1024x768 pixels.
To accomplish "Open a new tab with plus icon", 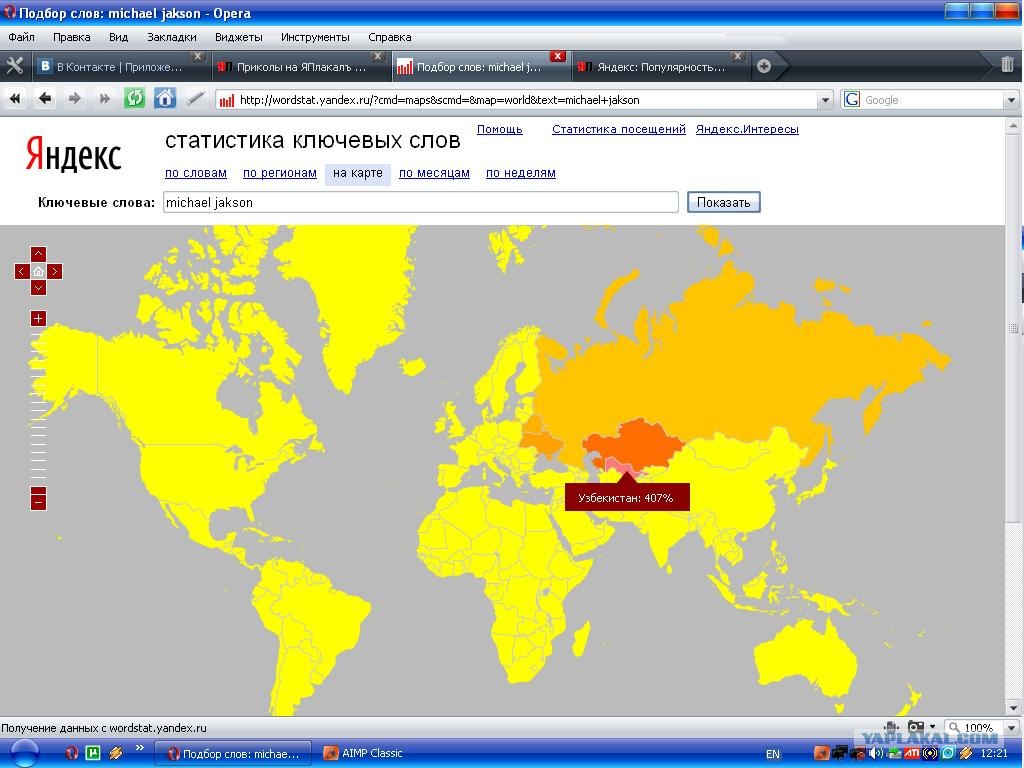I will point(763,66).
